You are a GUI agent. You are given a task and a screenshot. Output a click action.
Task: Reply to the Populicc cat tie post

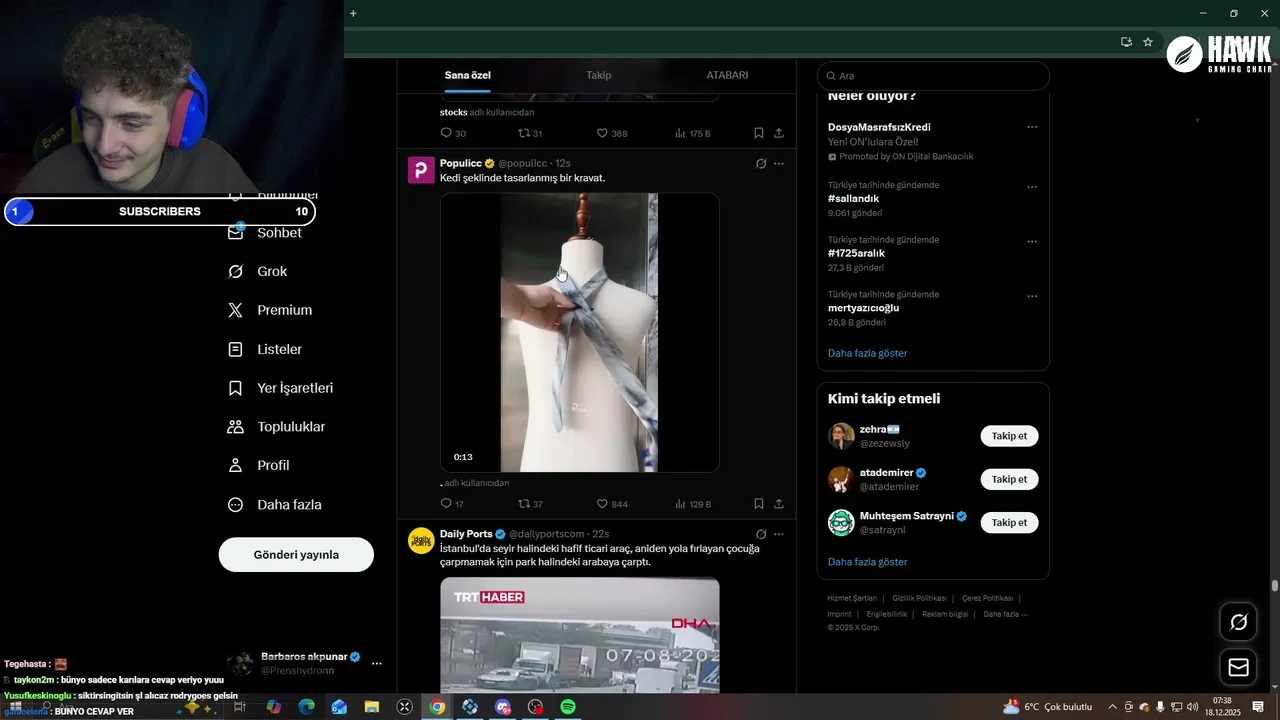(x=452, y=504)
